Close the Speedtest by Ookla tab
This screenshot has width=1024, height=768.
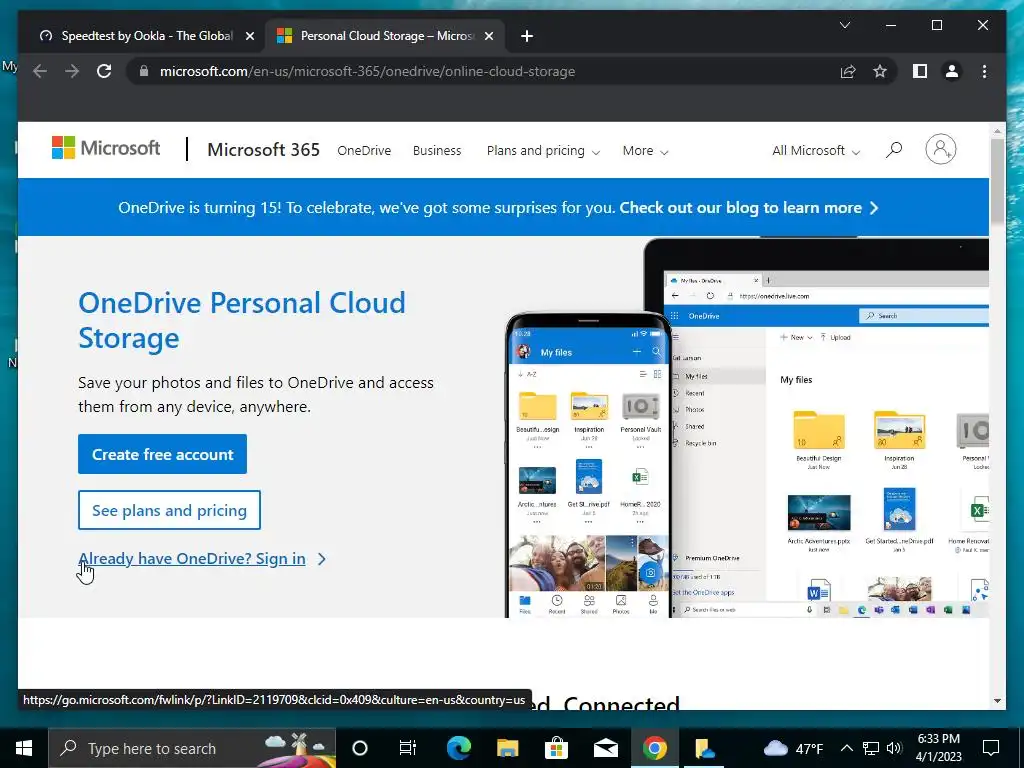(249, 36)
